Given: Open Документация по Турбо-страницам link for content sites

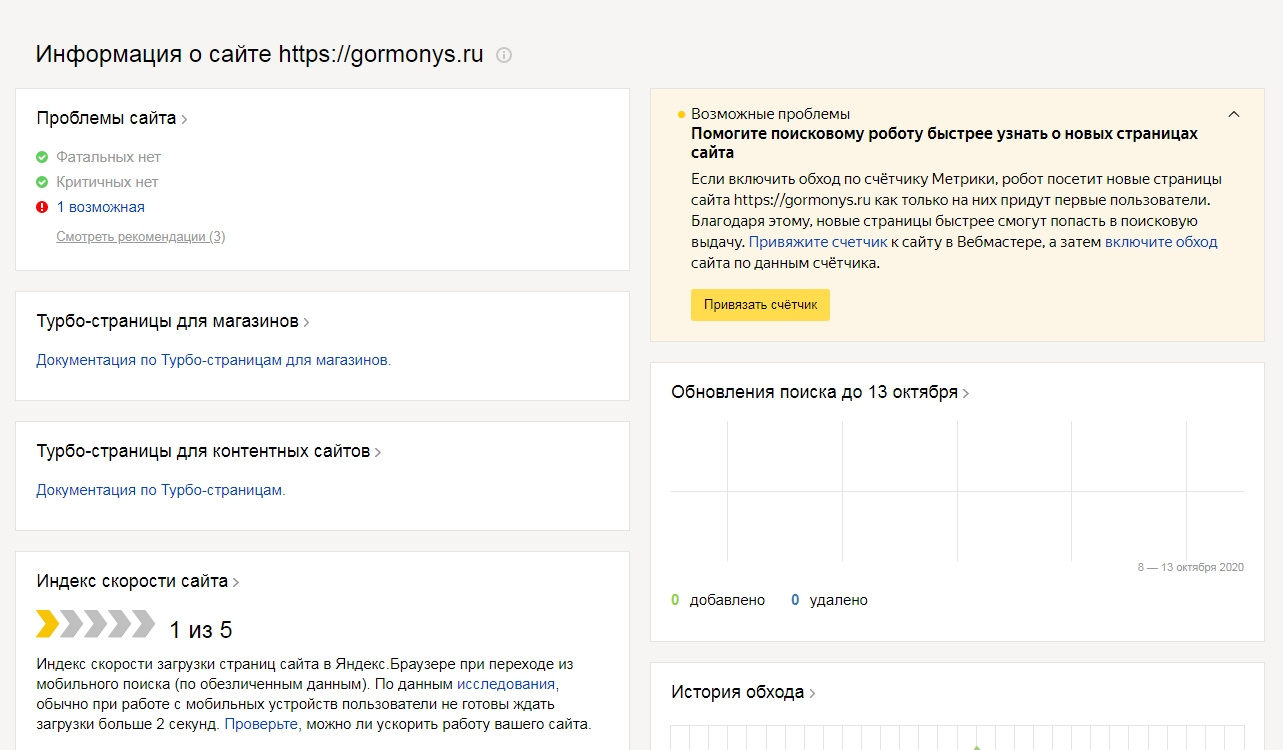Looking at the screenshot, I should coord(161,490).
